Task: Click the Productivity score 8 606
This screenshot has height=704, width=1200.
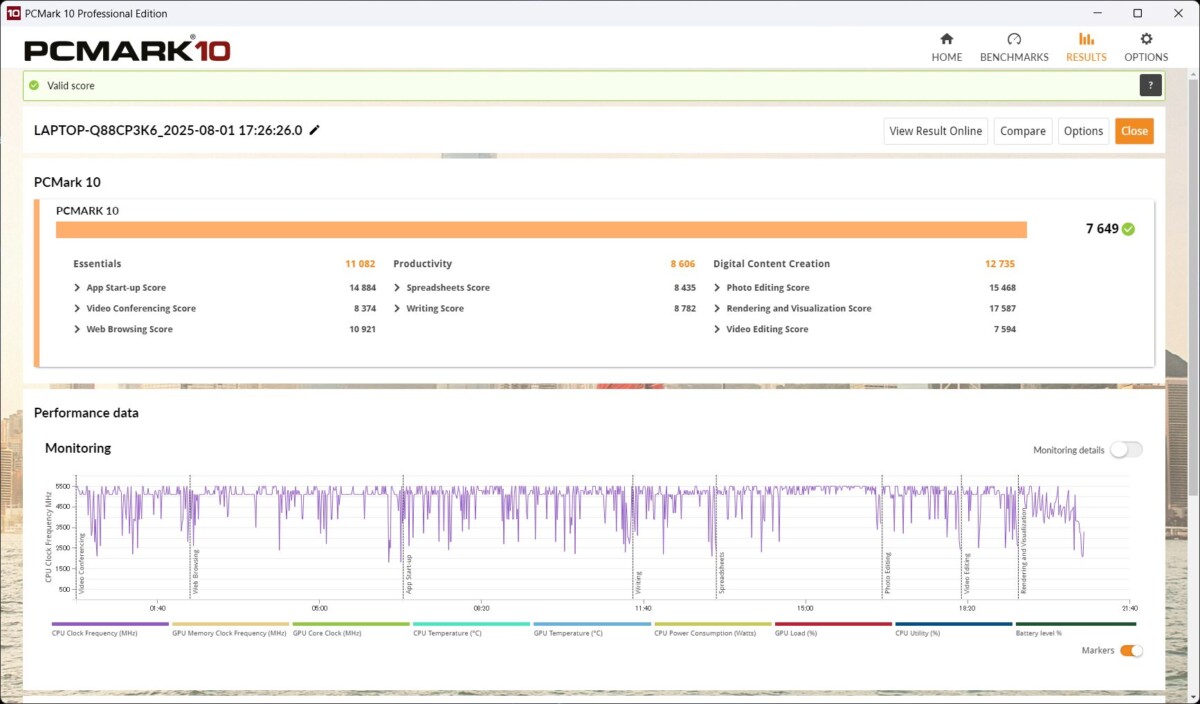Action: click(x=683, y=264)
